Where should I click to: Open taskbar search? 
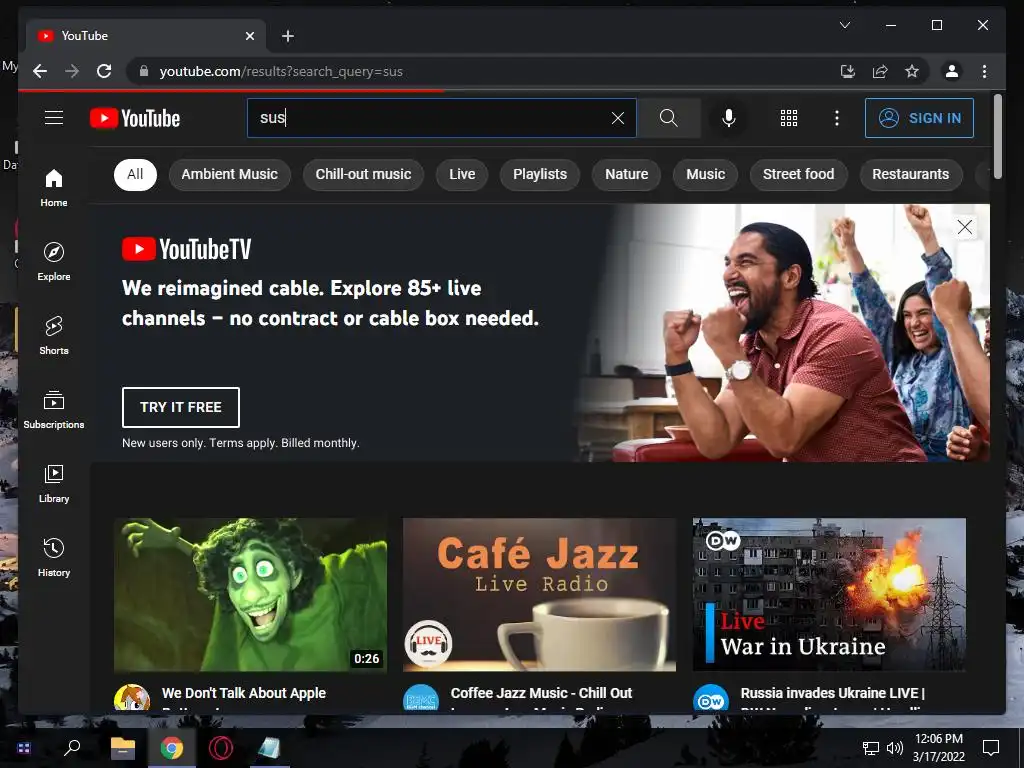point(72,748)
